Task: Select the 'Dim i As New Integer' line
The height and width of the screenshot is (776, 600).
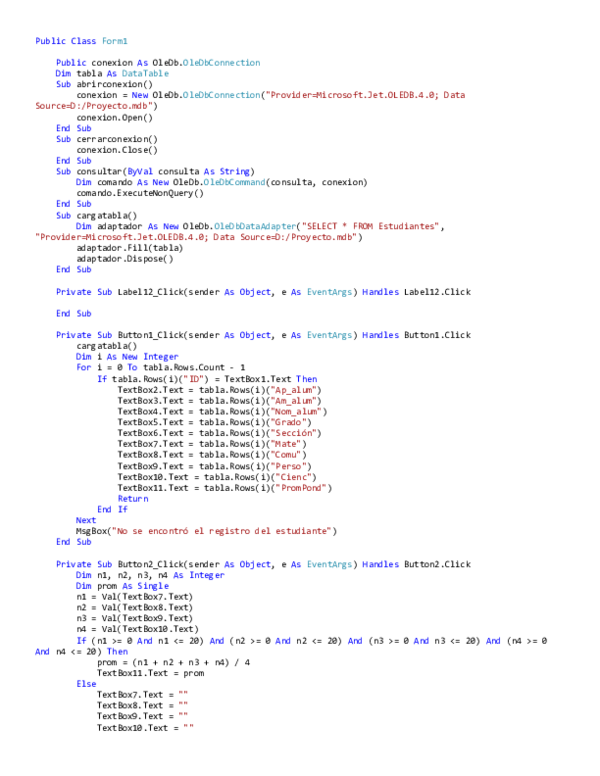Action: [x=127, y=356]
